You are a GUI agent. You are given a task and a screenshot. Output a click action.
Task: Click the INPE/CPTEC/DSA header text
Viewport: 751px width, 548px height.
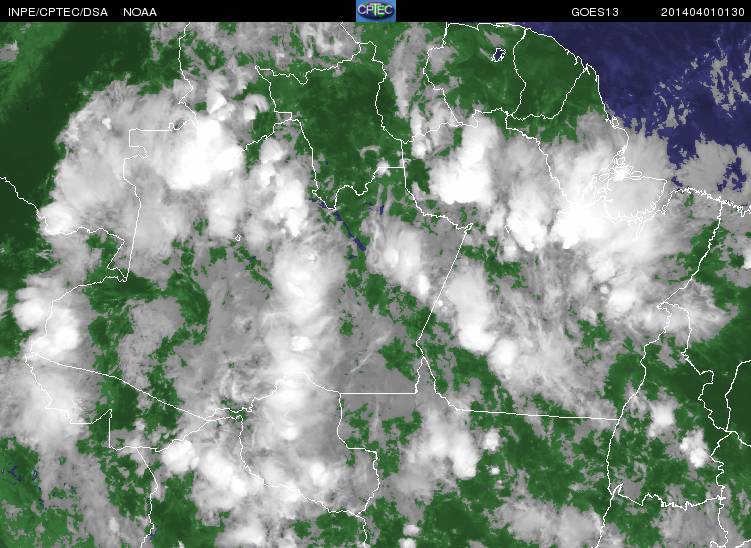[x=58, y=12]
